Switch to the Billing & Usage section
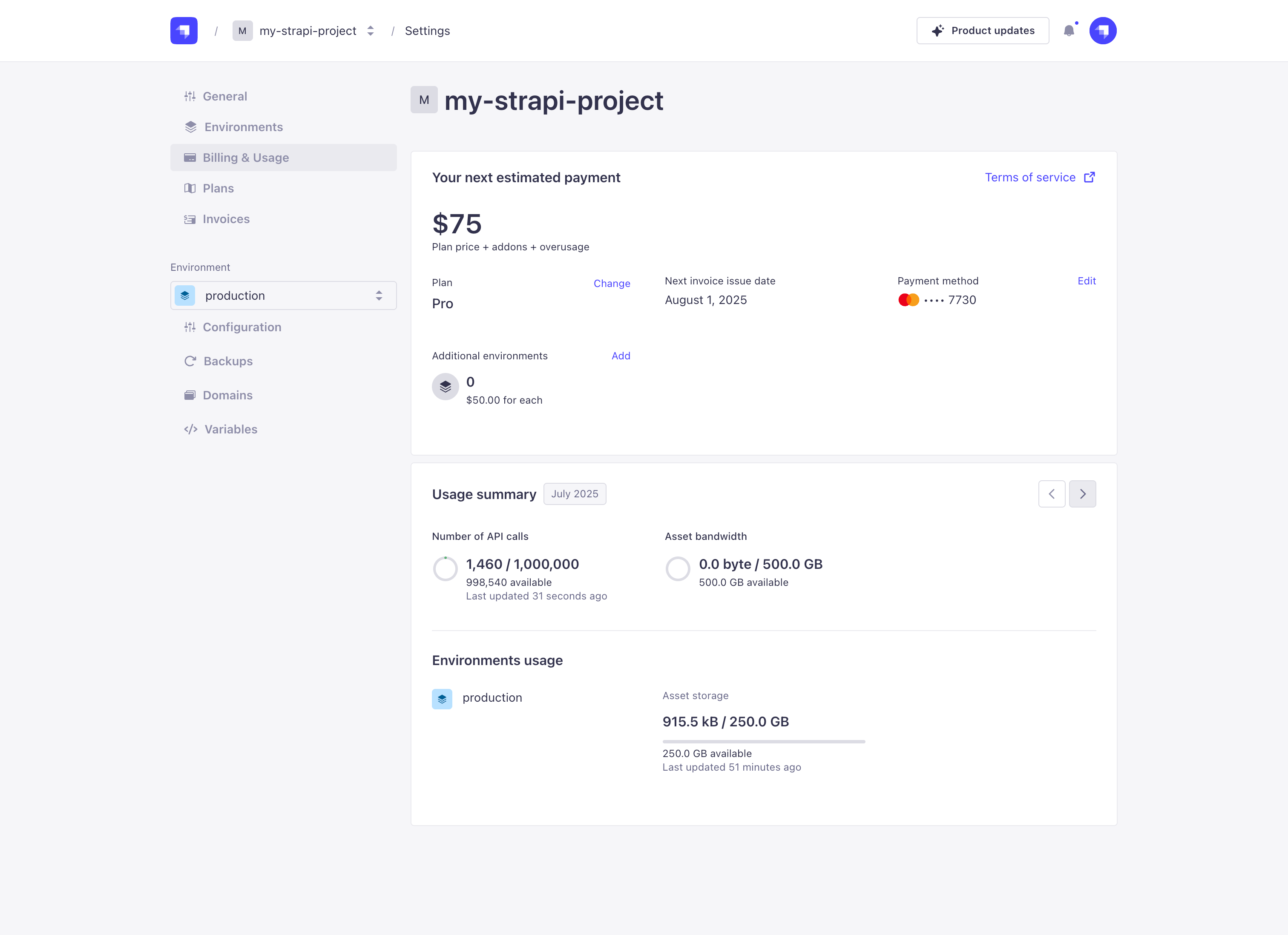 point(245,157)
